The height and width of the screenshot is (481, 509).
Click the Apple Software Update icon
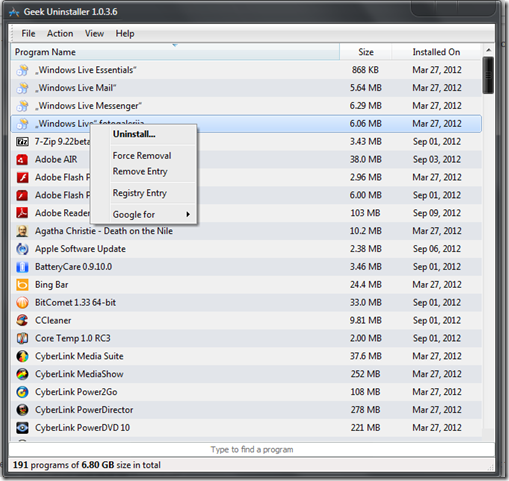click(22, 249)
